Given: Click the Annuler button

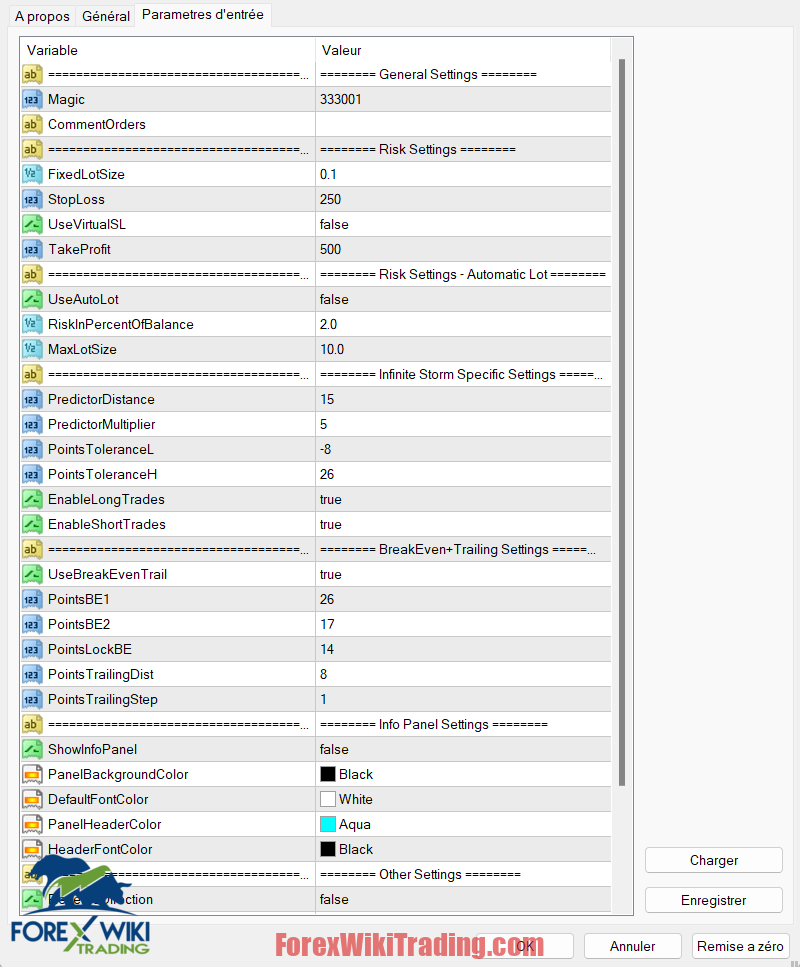Looking at the screenshot, I should [x=632, y=946].
